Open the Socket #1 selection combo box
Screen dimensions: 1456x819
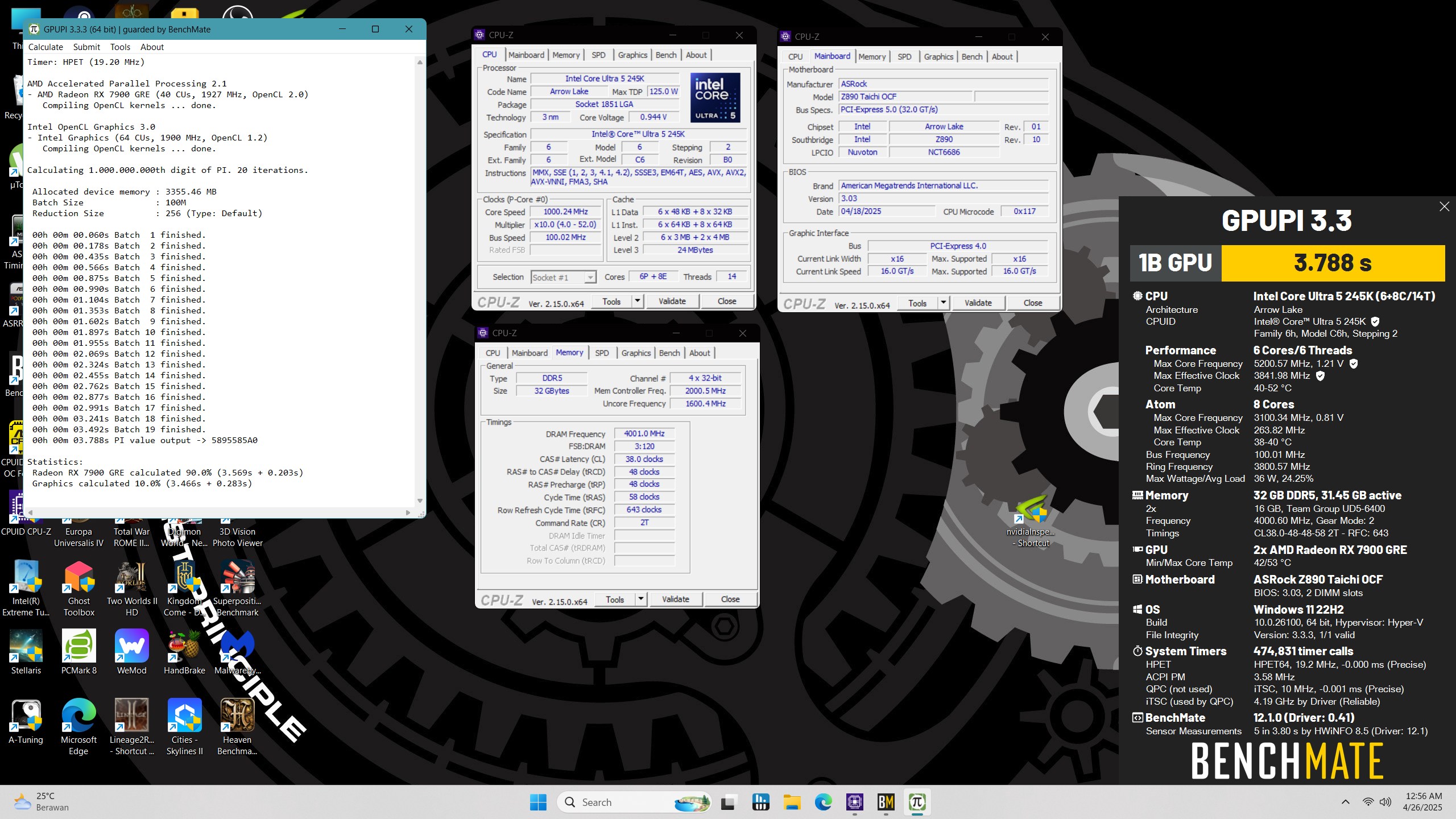point(563,277)
